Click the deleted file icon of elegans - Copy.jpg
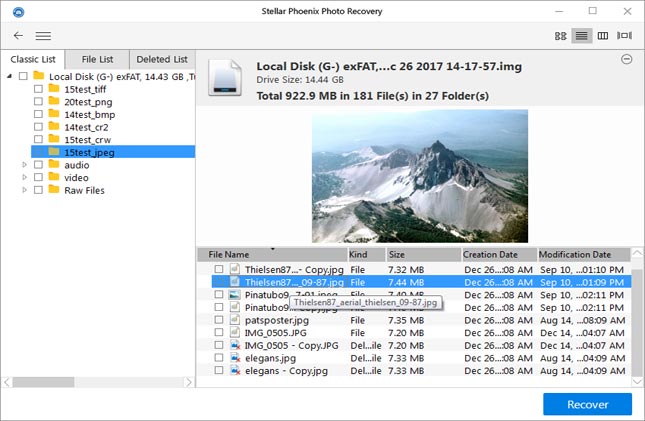Screen dimensions: 645x421 click(235, 370)
